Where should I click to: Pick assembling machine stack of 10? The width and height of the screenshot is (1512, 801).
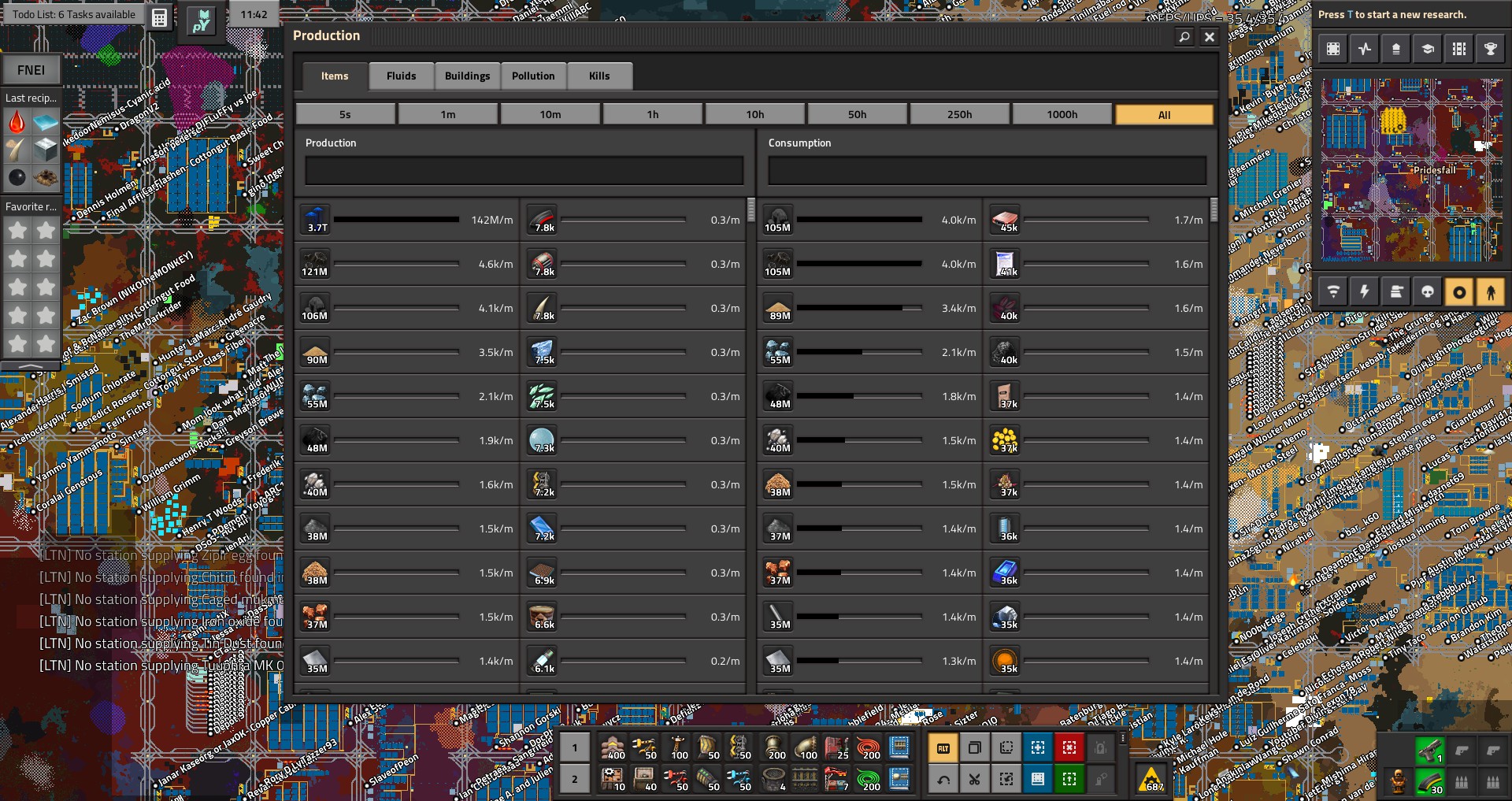point(613,779)
